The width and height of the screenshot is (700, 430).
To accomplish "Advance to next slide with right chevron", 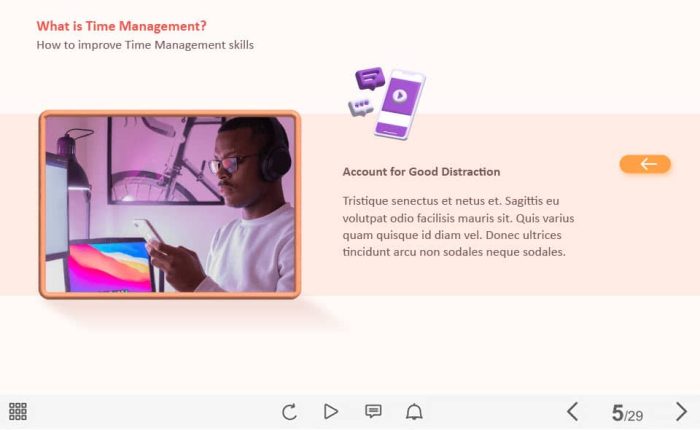I will [x=681, y=411].
